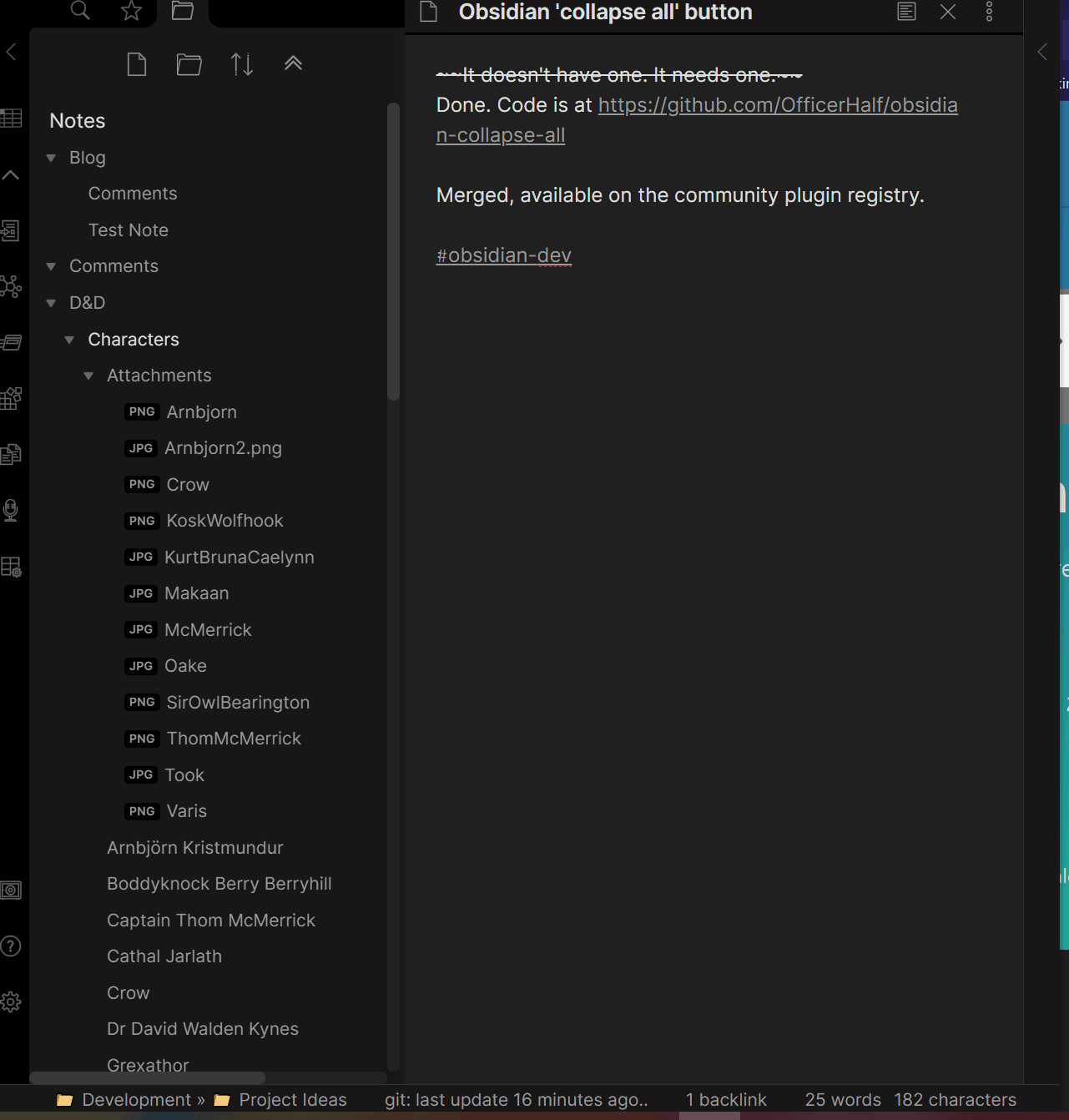Collapse the Attachments folder
This screenshot has height=1120, width=1069.
click(88, 376)
